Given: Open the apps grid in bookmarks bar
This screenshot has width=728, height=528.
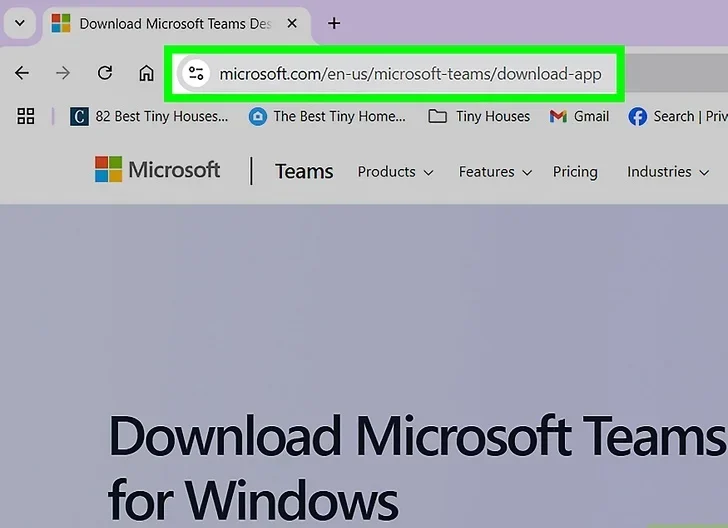Looking at the screenshot, I should click(26, 116).
